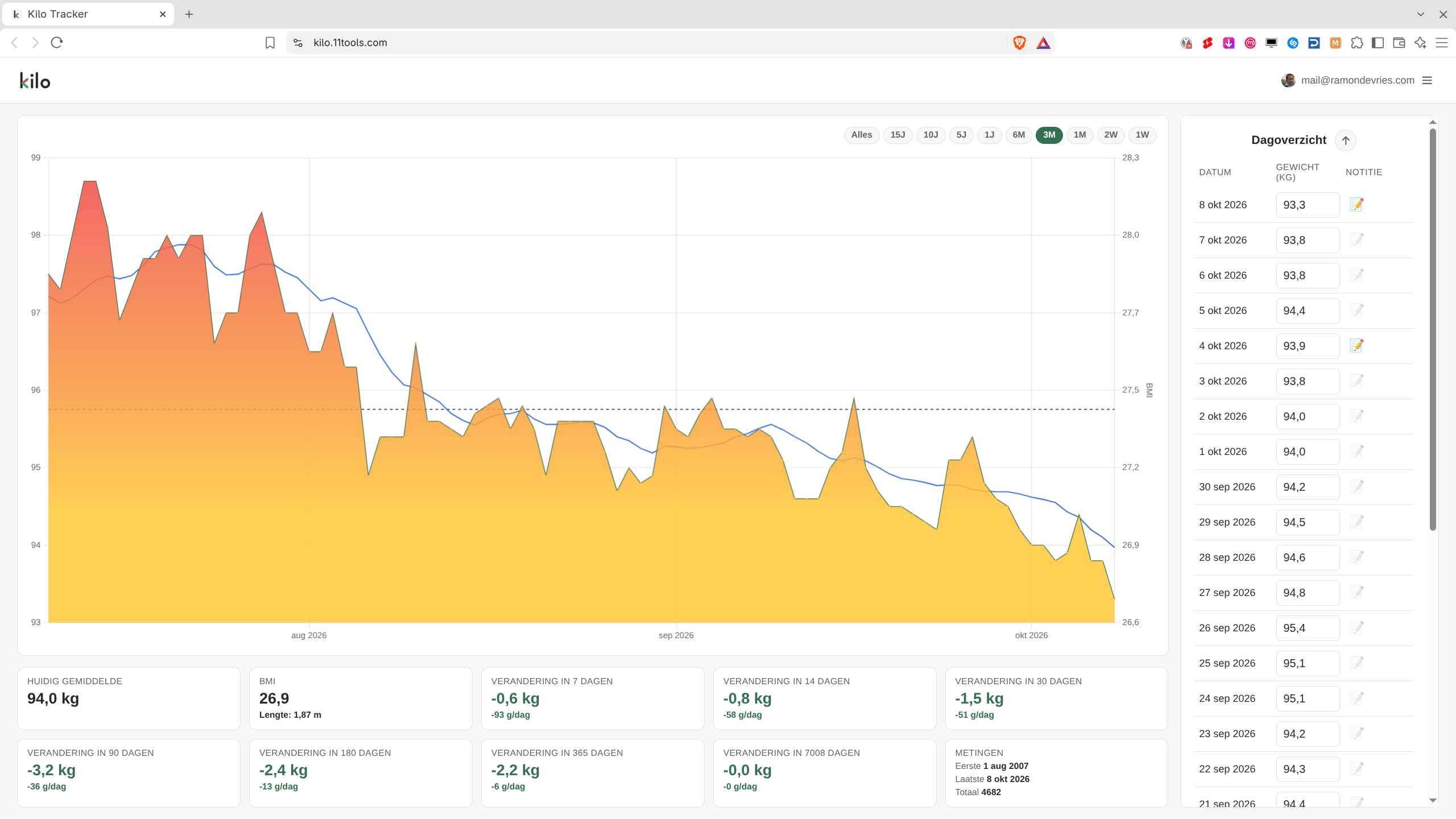1456x819 pixels.
Task: Open the Brave Wallet icon
Action: pos(1399,43)
